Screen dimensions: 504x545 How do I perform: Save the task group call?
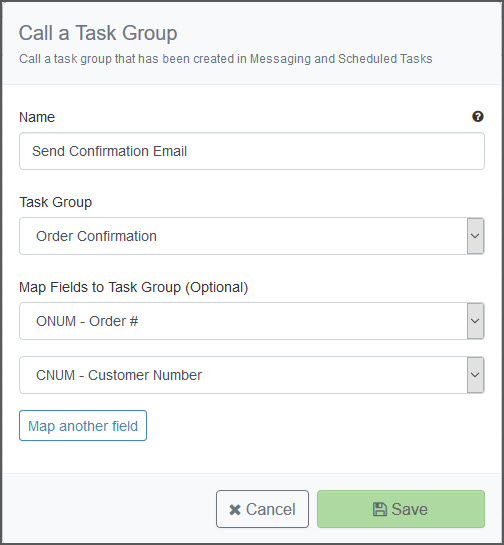pyautogui.click(x=401, y=509)
